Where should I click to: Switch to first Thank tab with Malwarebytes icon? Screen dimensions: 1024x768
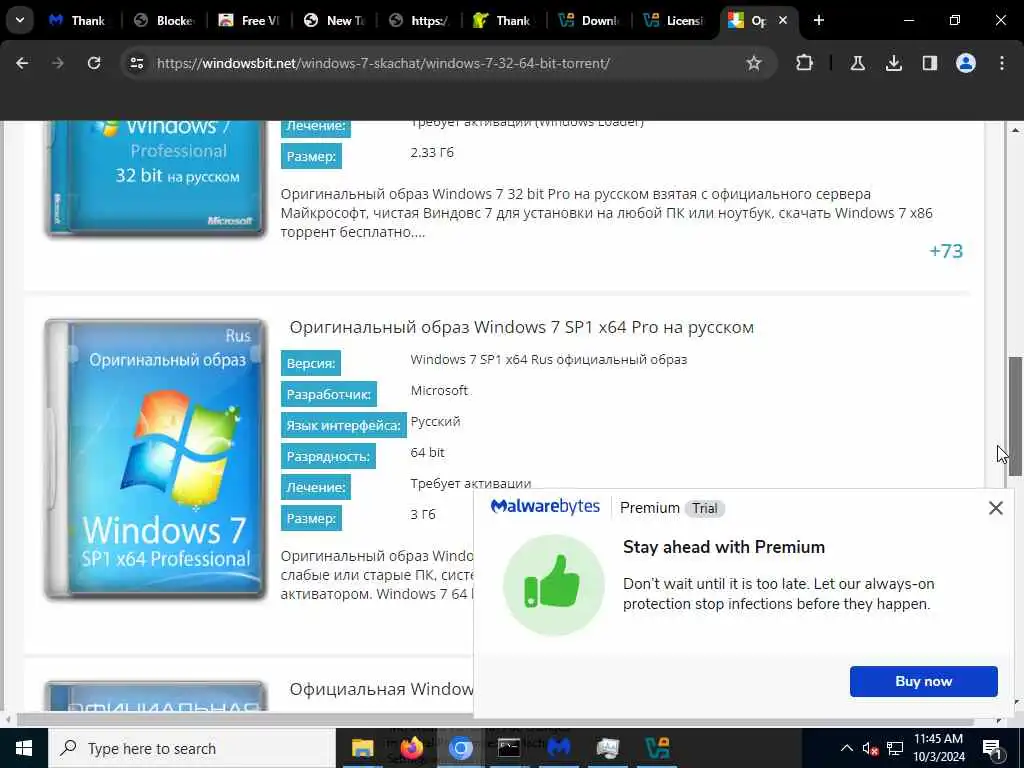point(78,20)
